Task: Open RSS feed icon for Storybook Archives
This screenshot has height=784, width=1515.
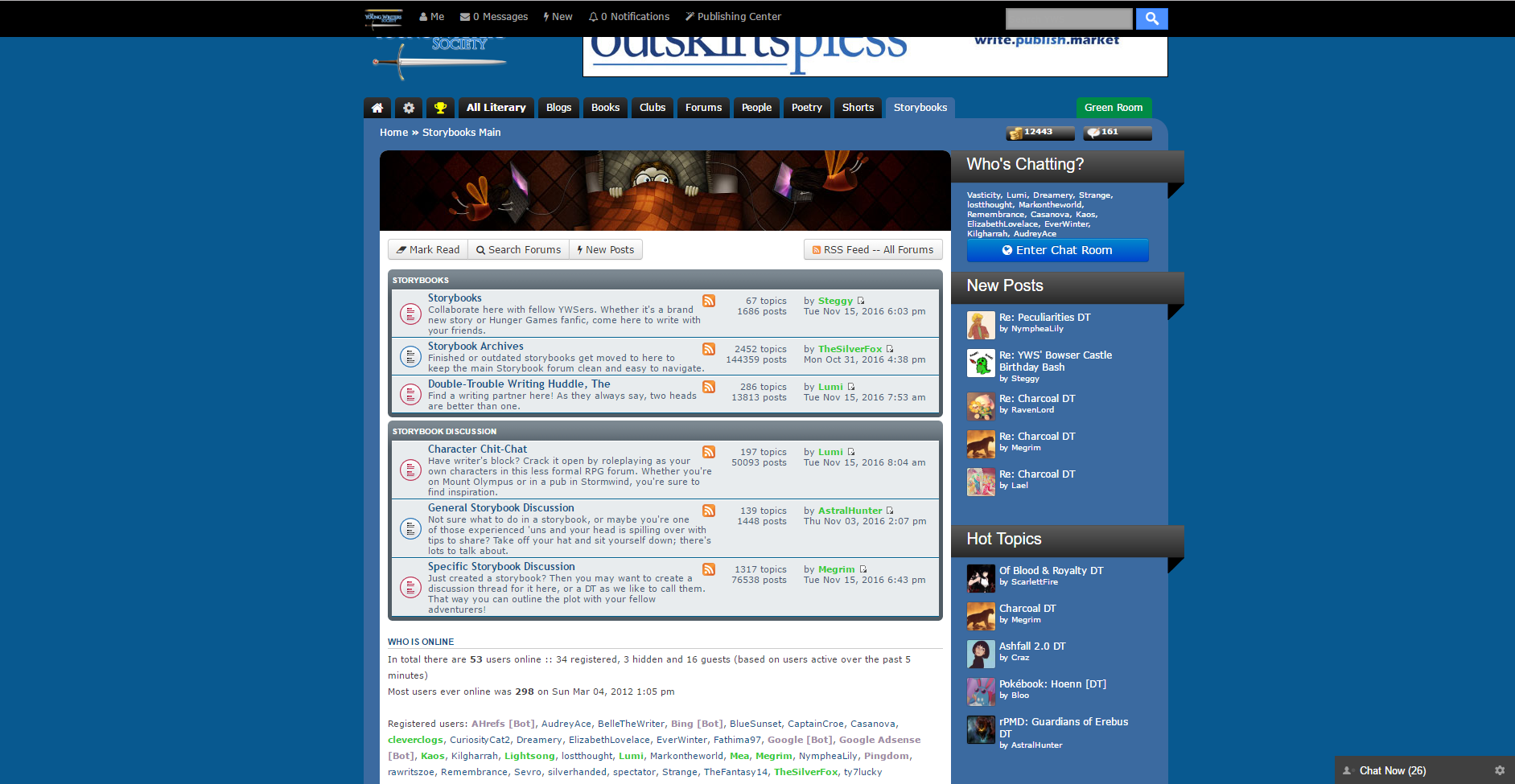Action: 709,349
